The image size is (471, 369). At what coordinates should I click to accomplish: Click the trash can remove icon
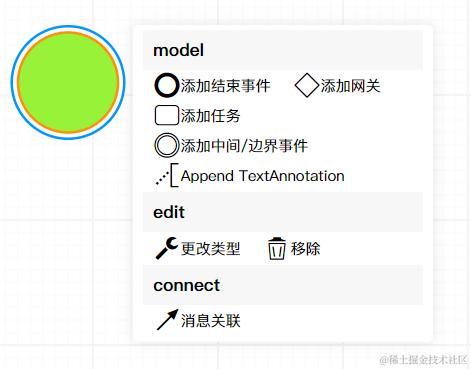277,248
